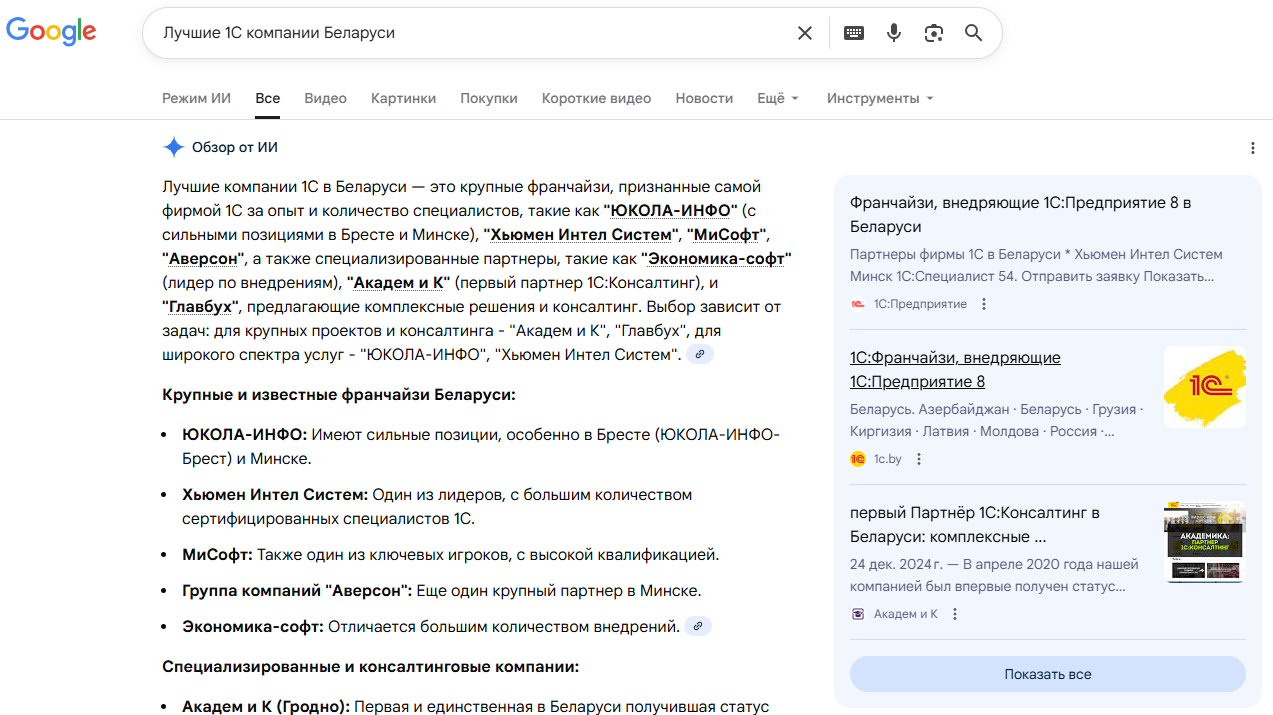Click source link icon after Экономика-софт bullet

tap(699, 627)
